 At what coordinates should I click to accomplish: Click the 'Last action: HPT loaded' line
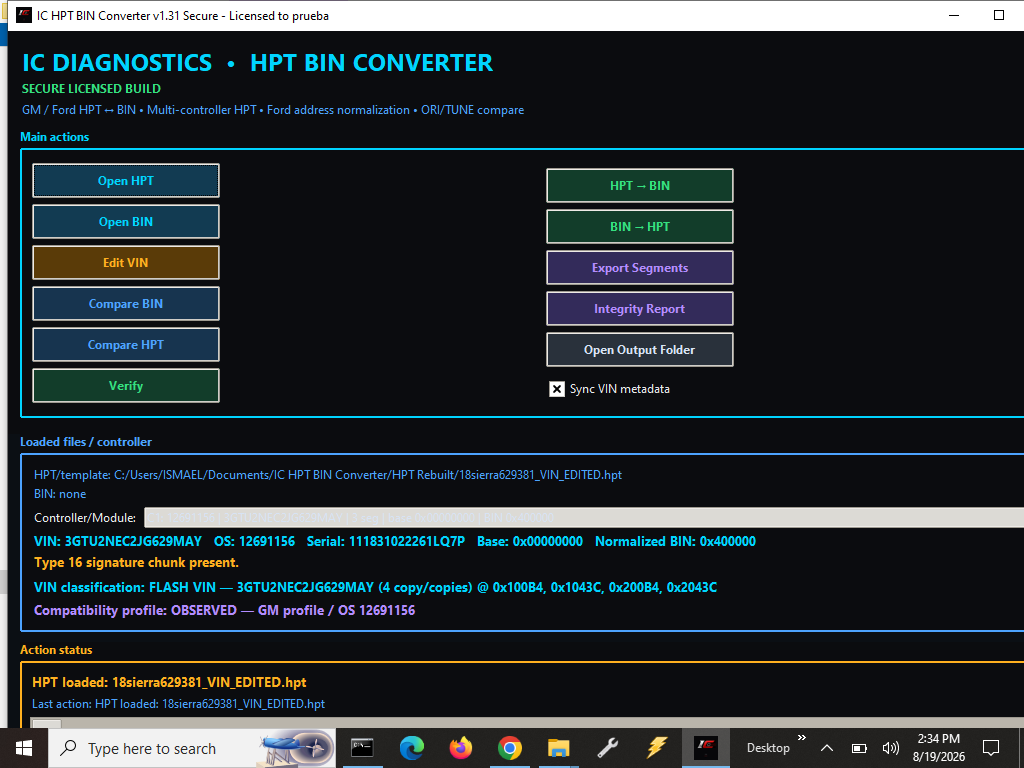click(x=178, y=704)
